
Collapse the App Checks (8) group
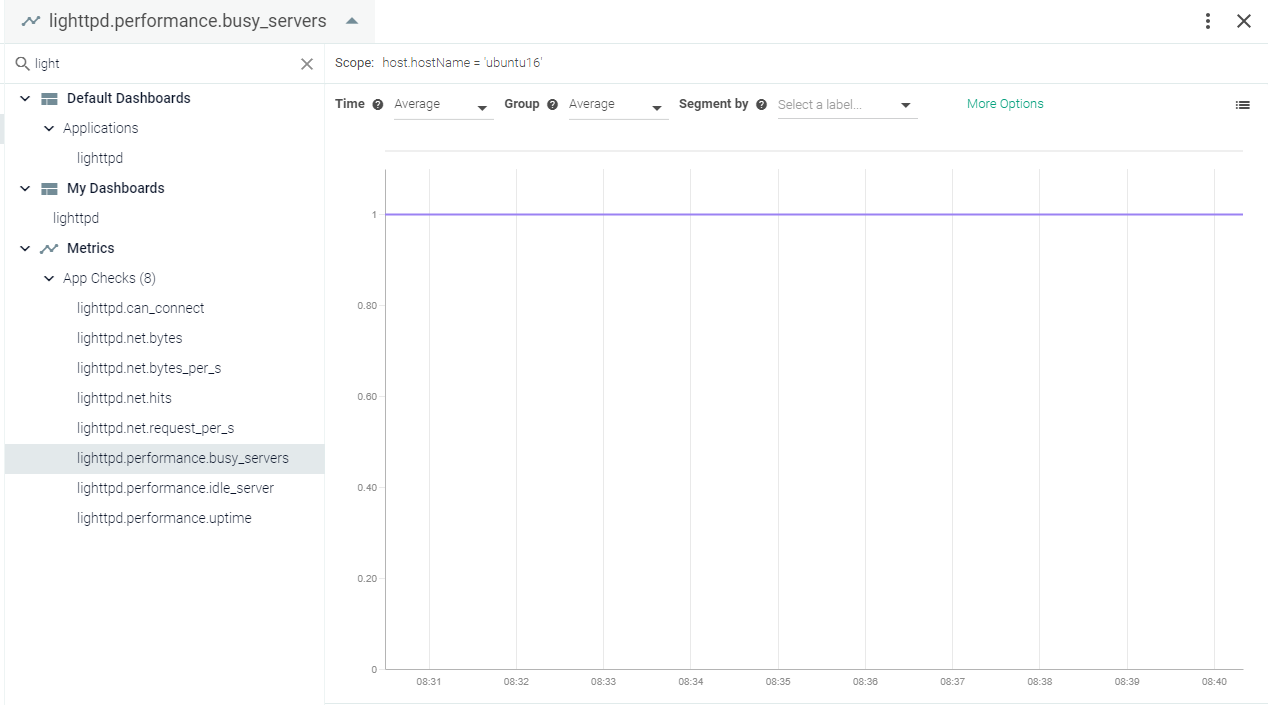tap(49, 278)
